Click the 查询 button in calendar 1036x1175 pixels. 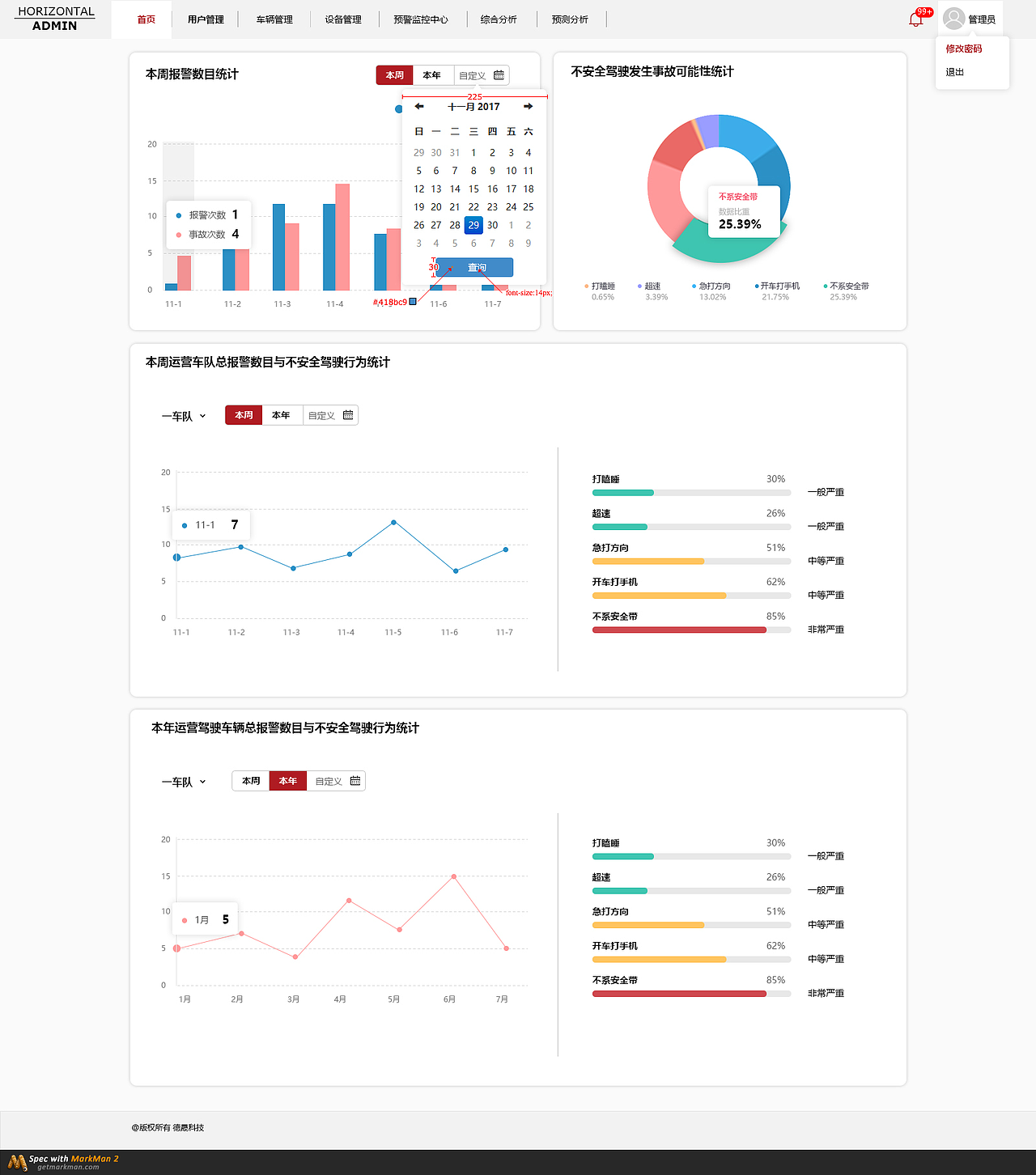click(x=474, y=267)
